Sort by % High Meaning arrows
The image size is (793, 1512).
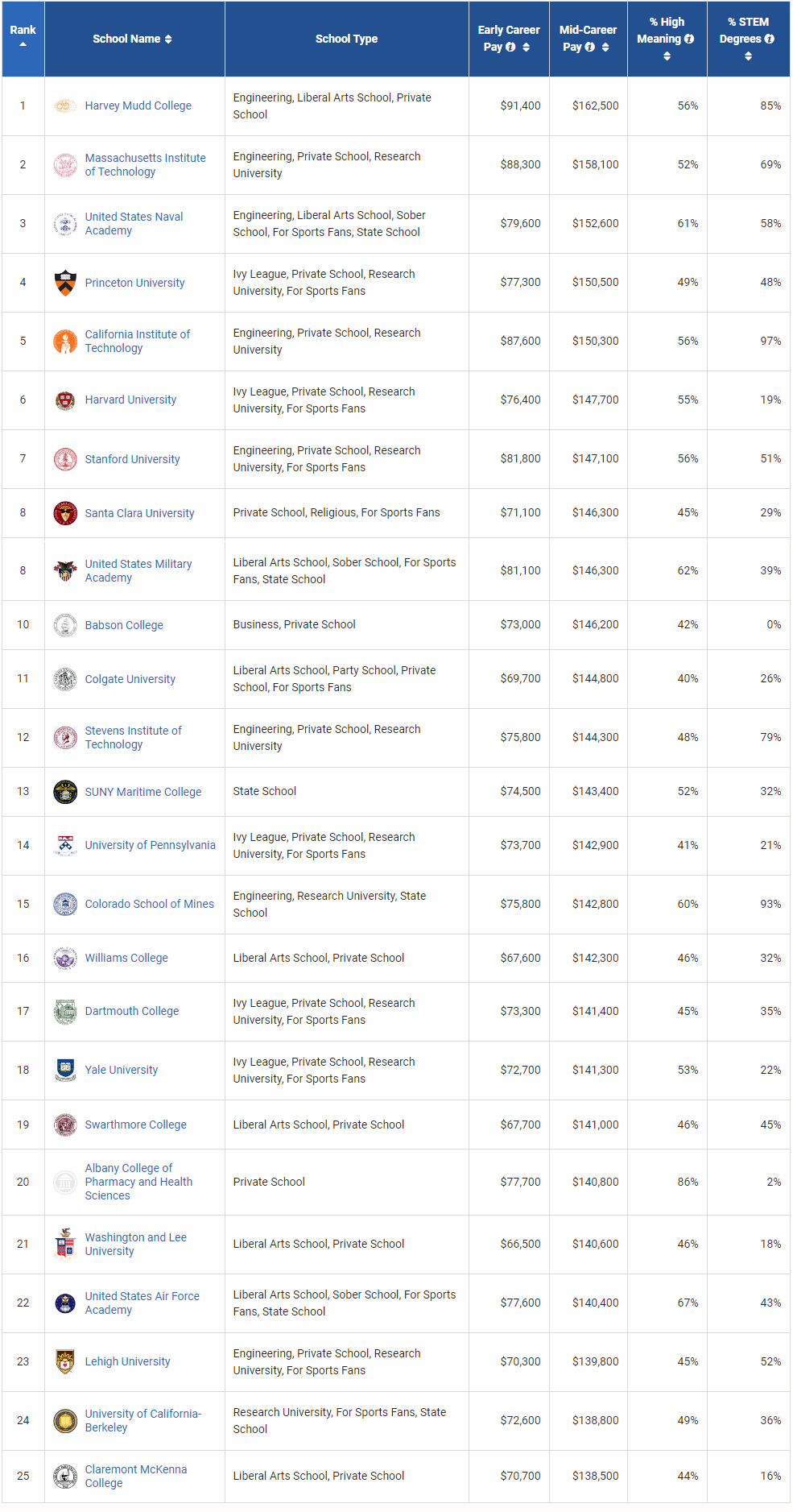pos(667,56)
